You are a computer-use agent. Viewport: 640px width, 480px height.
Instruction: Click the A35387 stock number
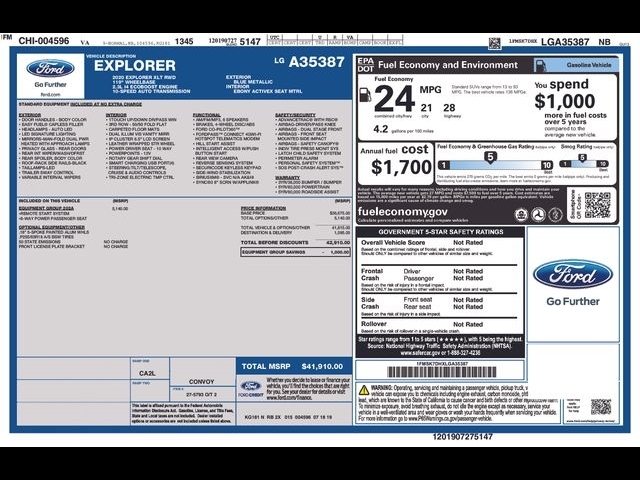point(315,62)
